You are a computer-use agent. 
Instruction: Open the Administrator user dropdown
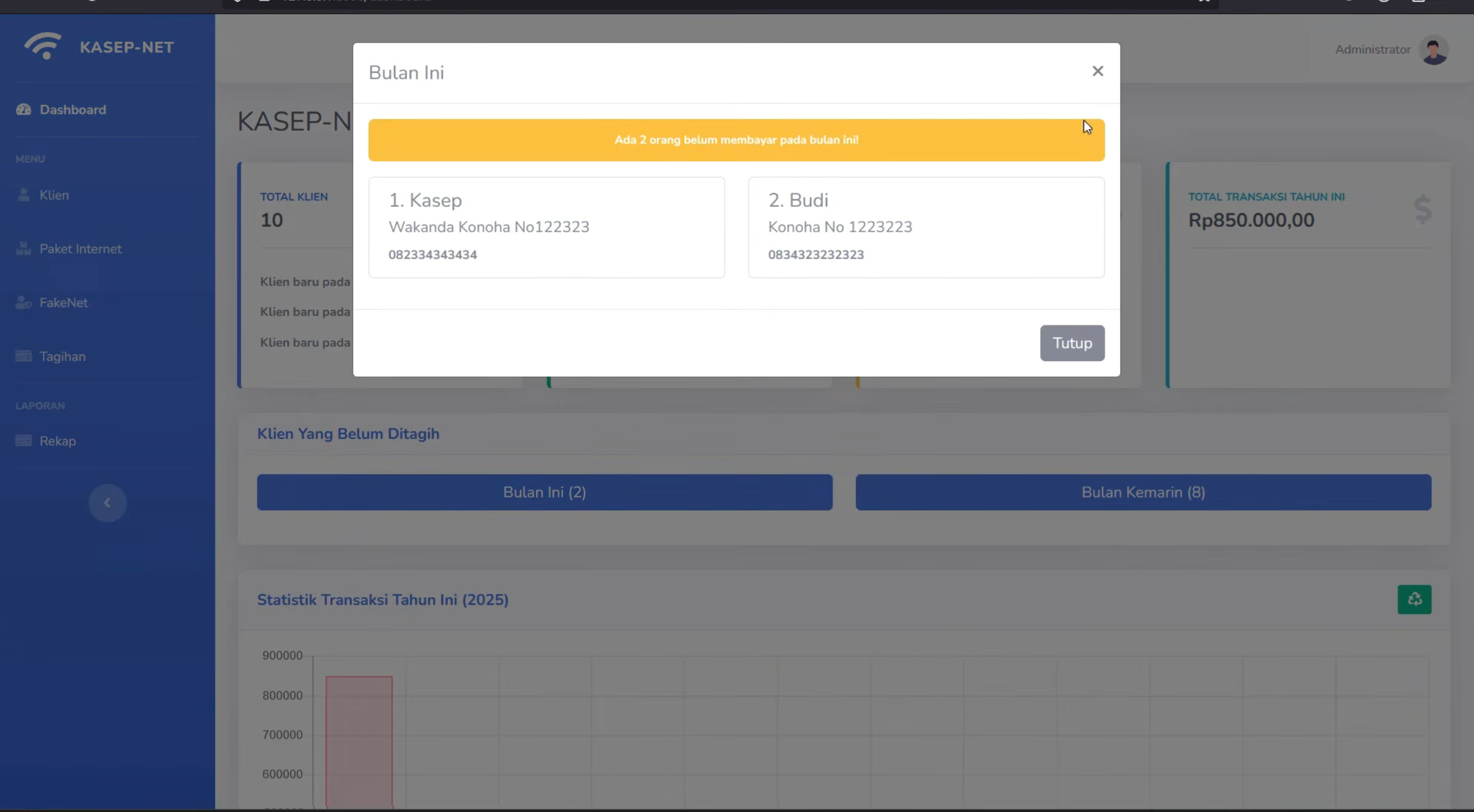(1391, 50)
